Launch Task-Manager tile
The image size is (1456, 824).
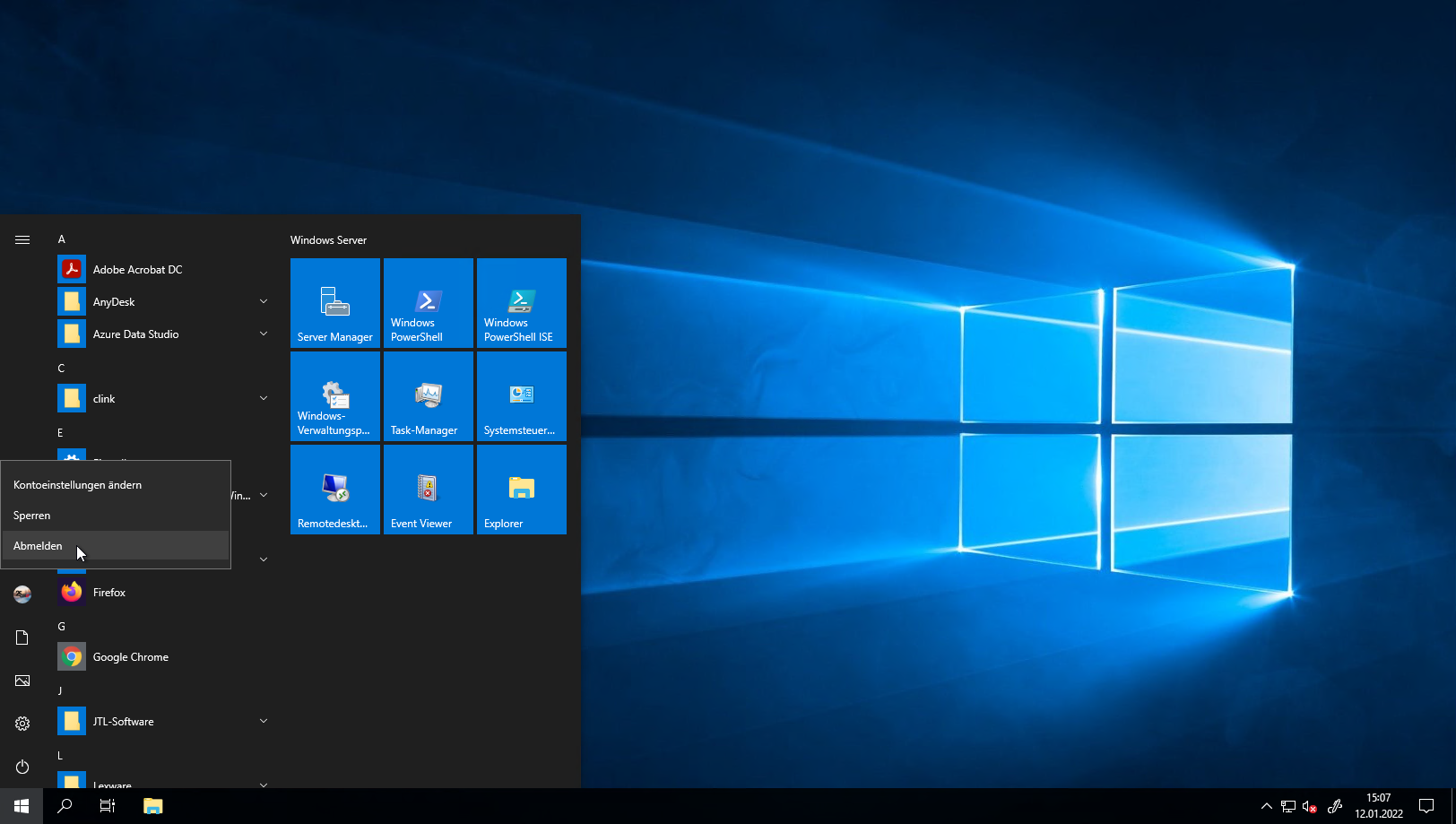click(429, 396)
